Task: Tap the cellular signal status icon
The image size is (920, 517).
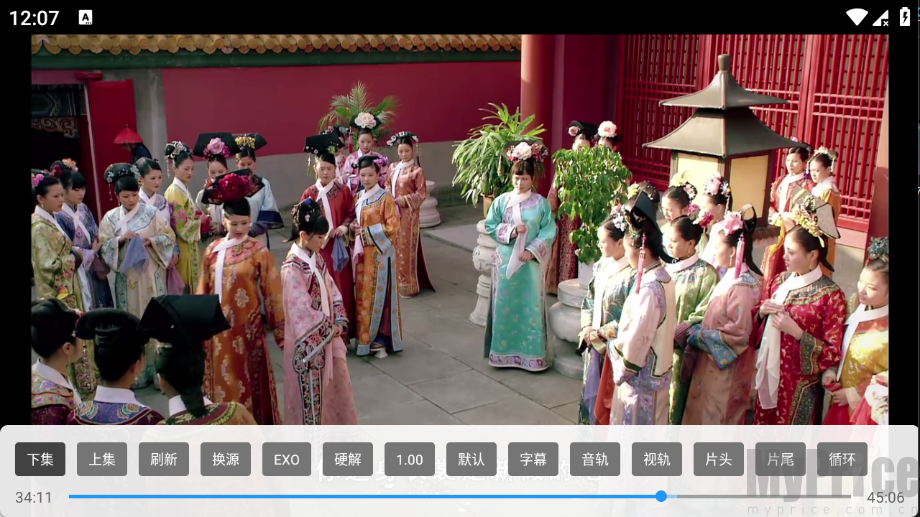Action: tap(881, 18)
